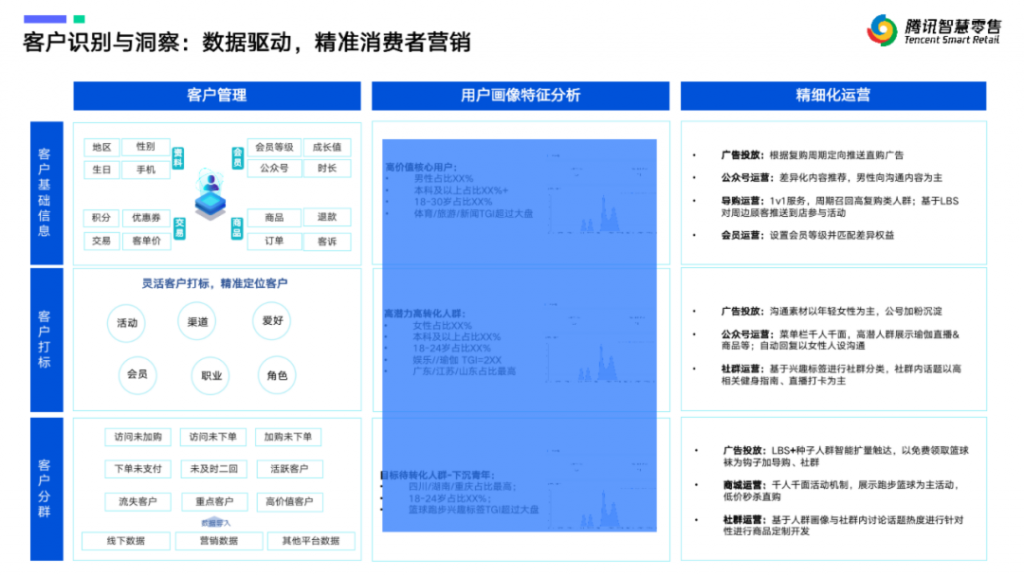Click 广告投放 bullet about LBS+种子人群
The width and height of the screenshot is (1024, 576).
click(x=846, y=456)
